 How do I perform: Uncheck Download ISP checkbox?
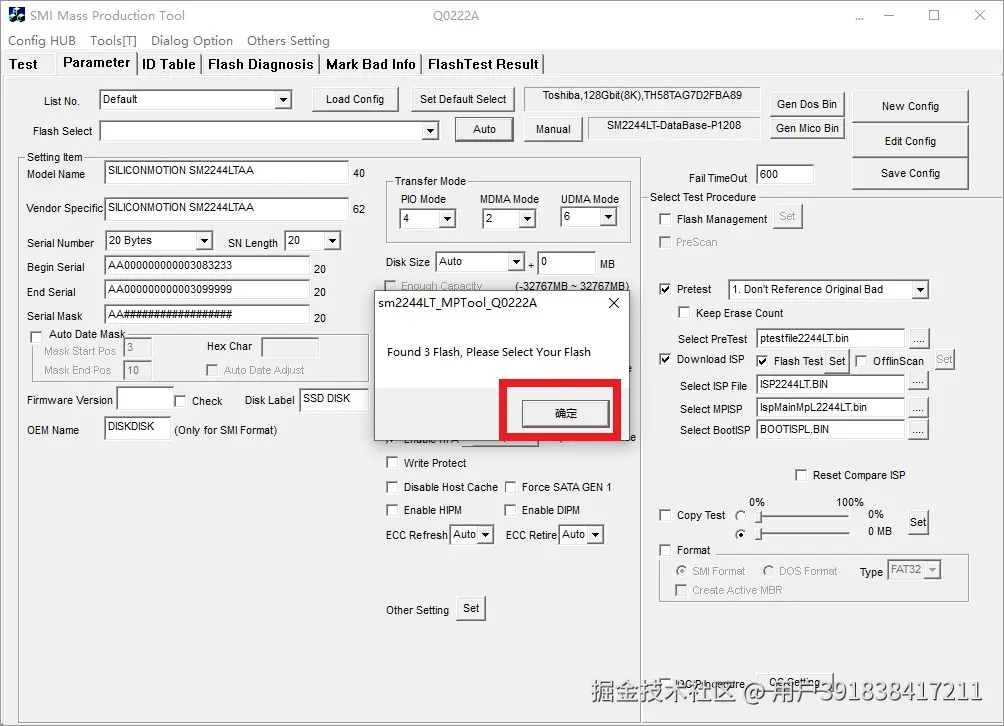[665, 359]
